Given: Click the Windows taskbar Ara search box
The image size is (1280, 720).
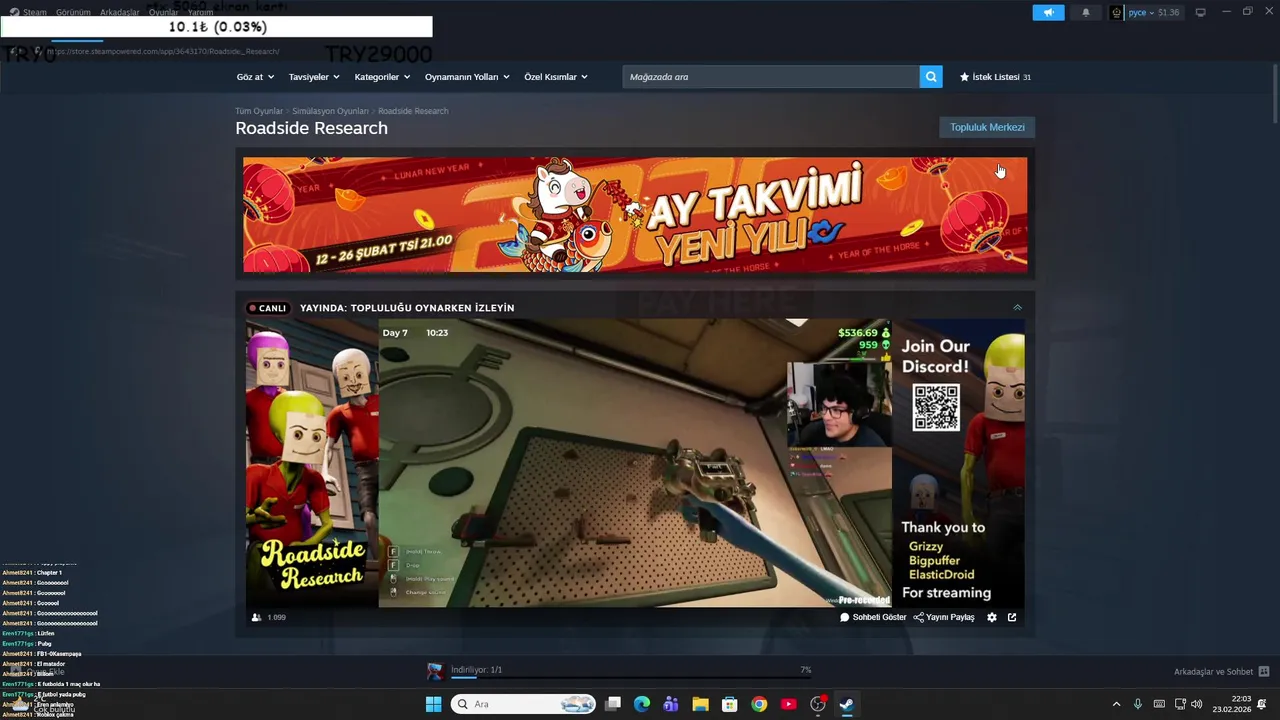Looking at the screenshot, I should (523, 704).
